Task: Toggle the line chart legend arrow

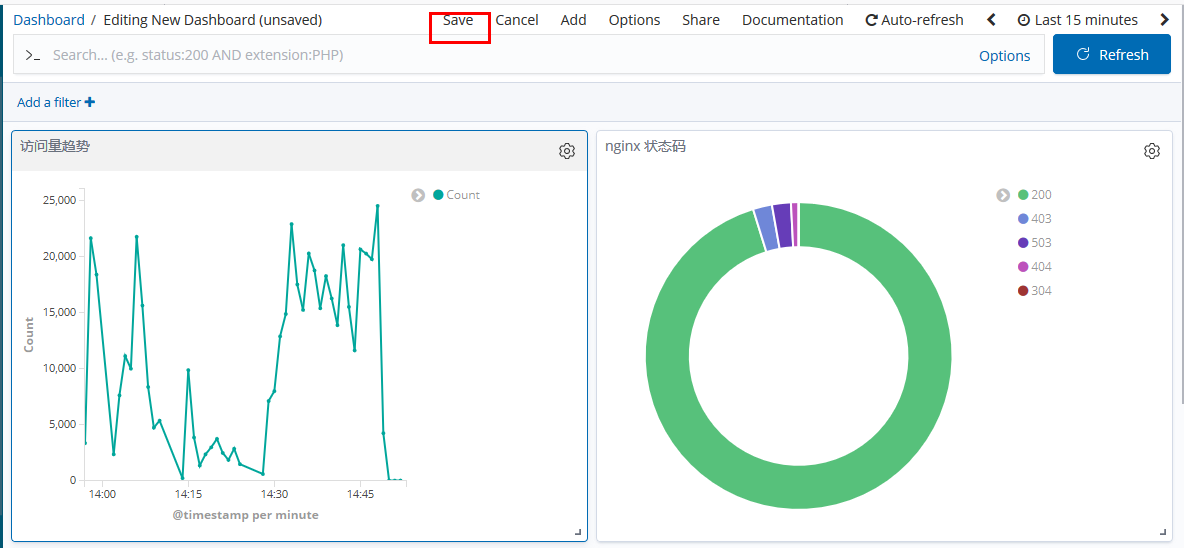Action: pos(418,195)
